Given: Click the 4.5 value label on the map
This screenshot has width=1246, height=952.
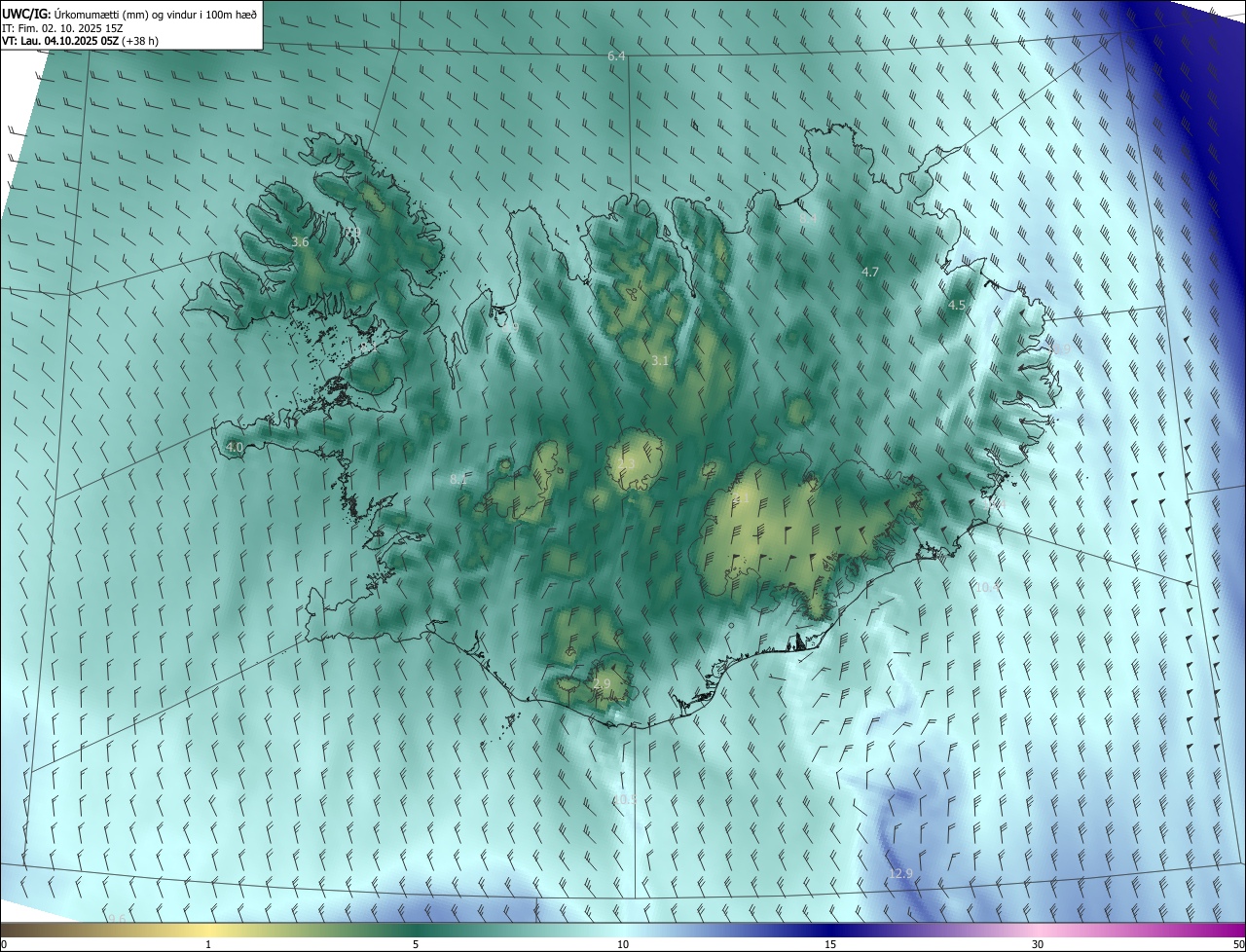Looking at the screenshot, I should click(956, 305).
